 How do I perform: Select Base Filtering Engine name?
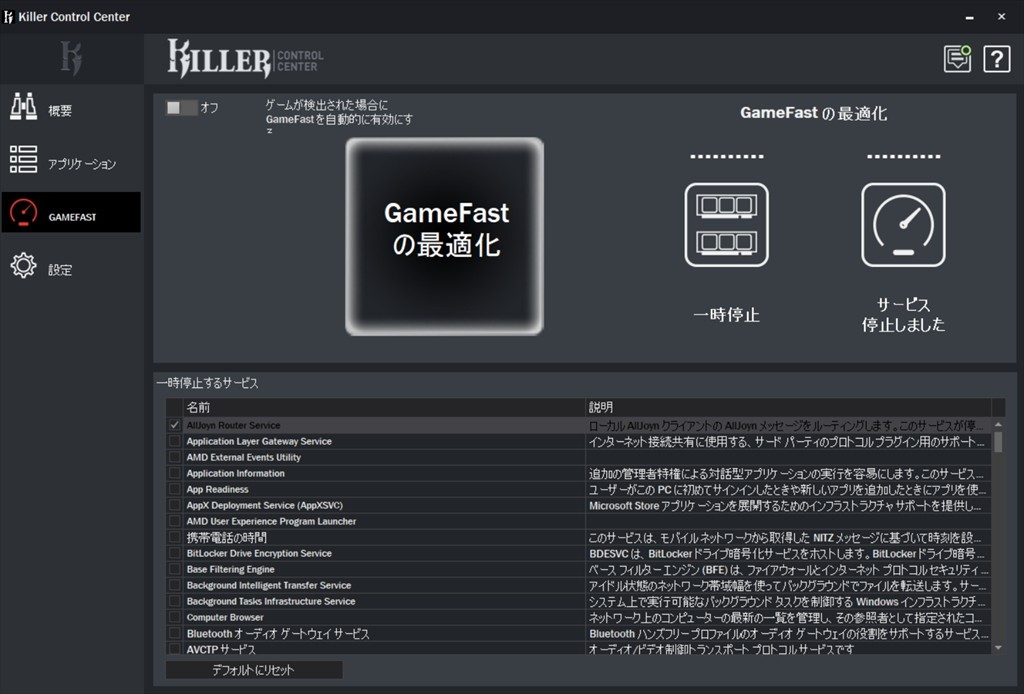click(231, 569)
